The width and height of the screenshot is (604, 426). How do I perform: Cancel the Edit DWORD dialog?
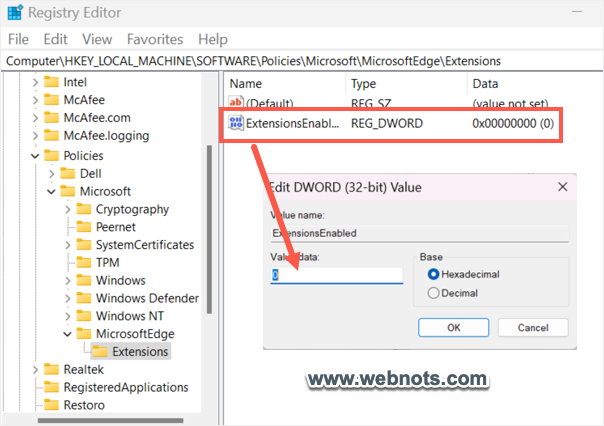(x=532, y=327)
